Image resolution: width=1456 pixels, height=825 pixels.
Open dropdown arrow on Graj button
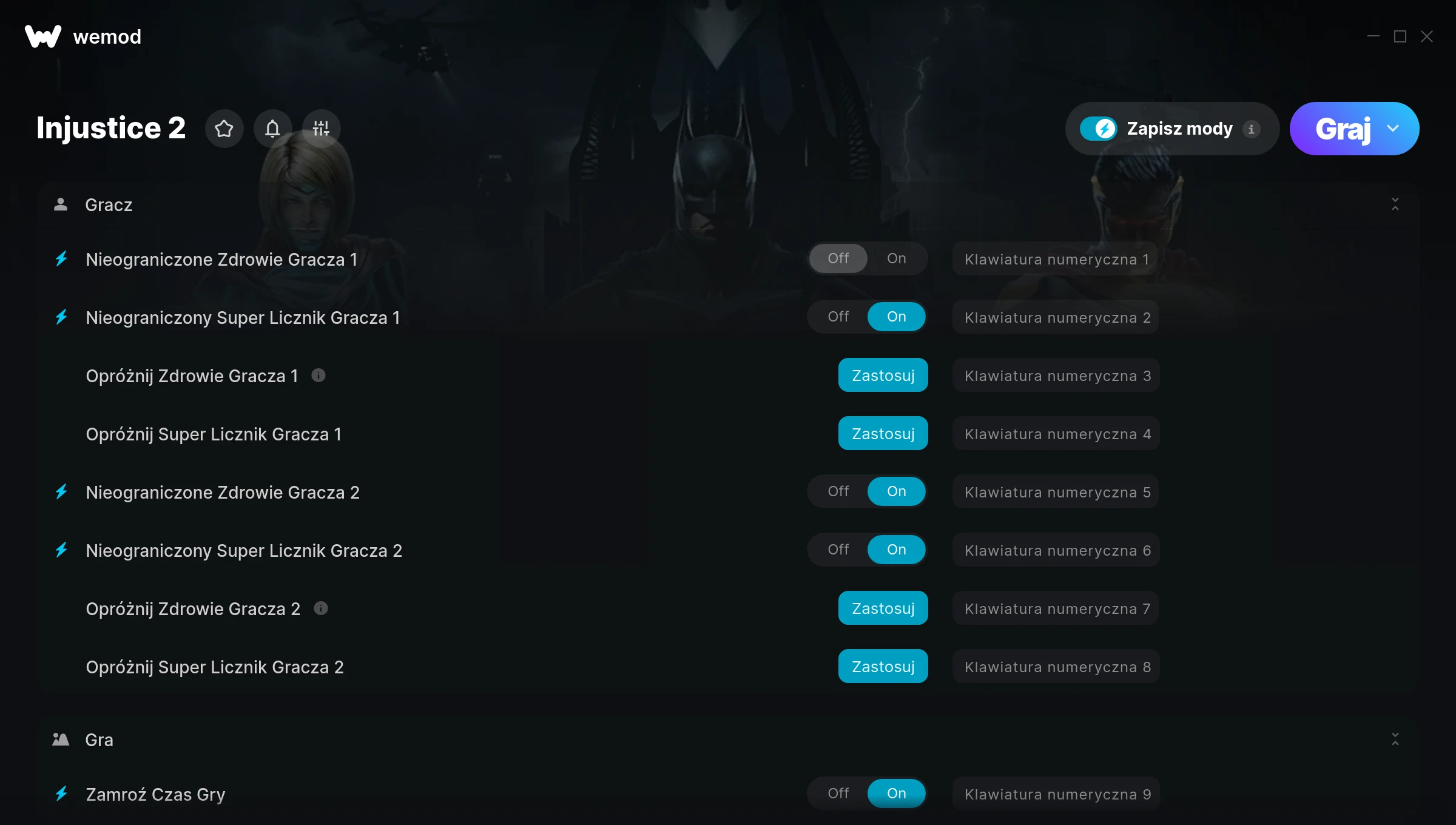[x=1393, y=129]
